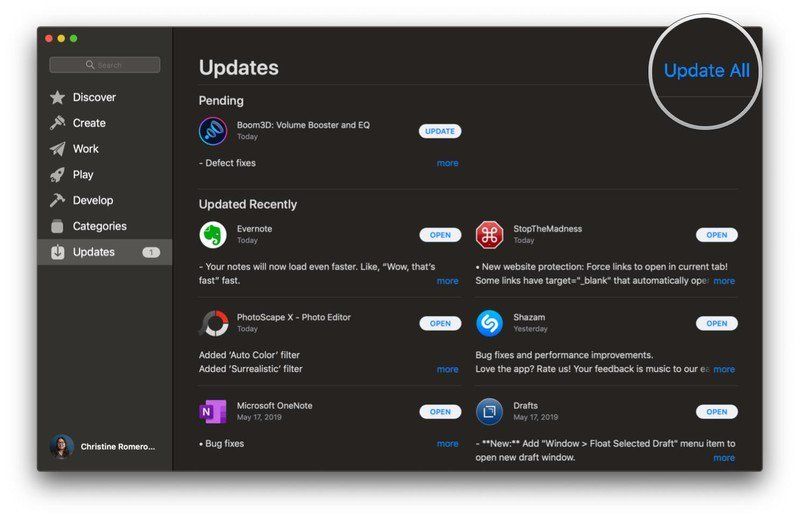Viewport: 800px width, 520px height.
Task: Expand Drafts notes with more link
Action: (x=724, y=458)
